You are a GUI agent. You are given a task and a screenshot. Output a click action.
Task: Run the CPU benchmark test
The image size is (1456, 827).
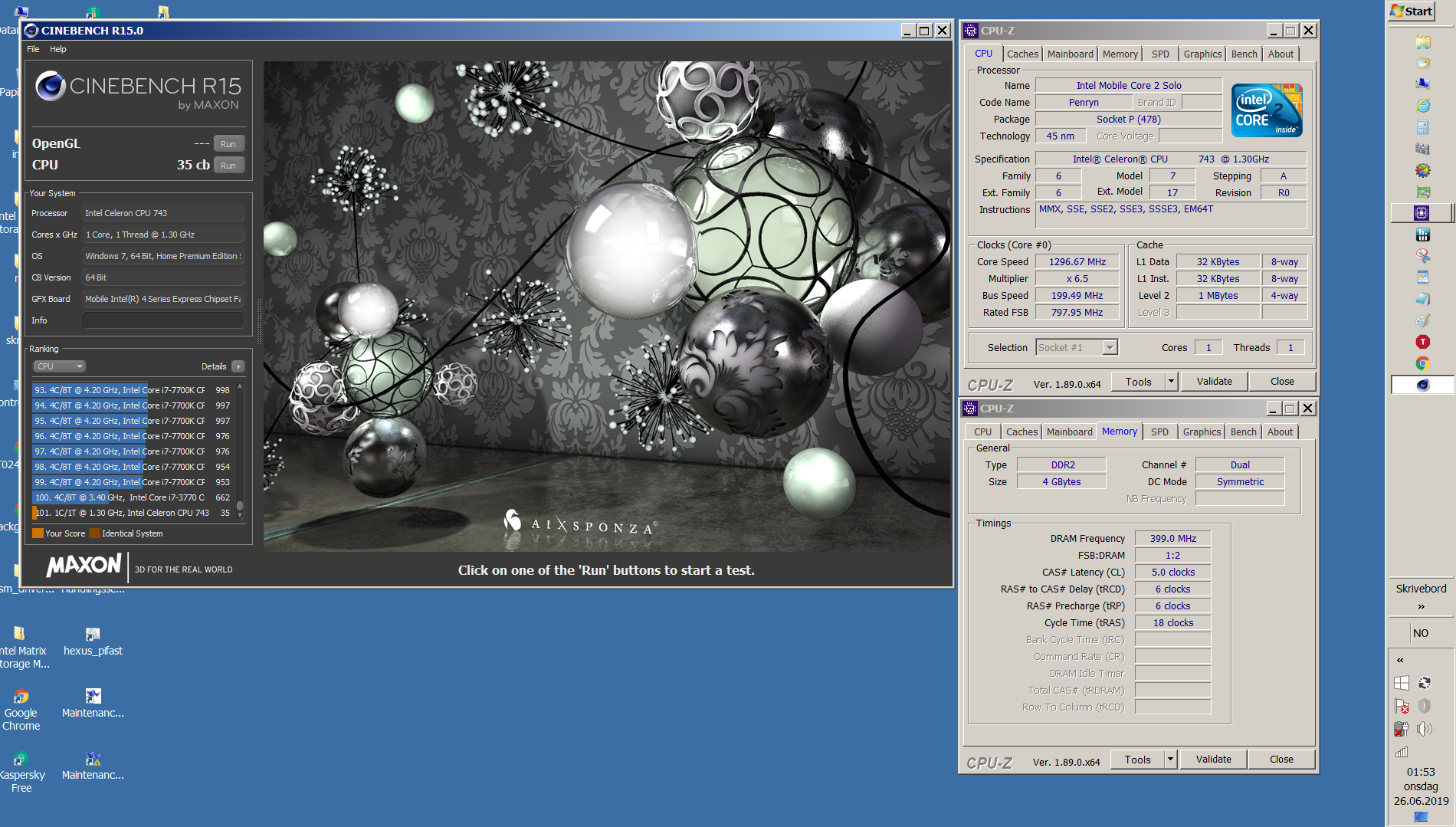point(228,165)
